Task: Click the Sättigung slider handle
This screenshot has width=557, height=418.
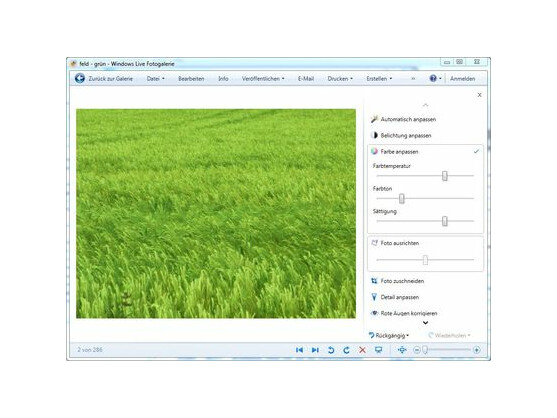Action: pyautogui.click(x=444, y=221)
